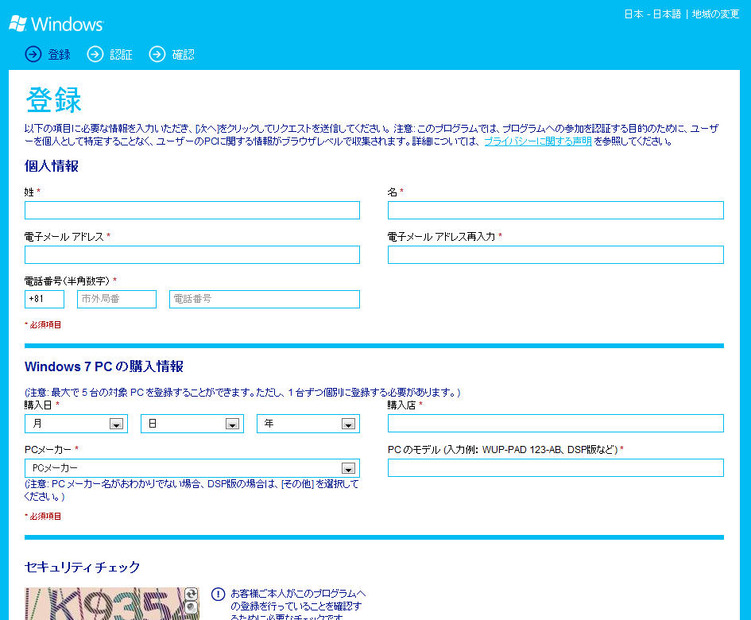Select the 登録 step tab

click(x=59, y=55)
